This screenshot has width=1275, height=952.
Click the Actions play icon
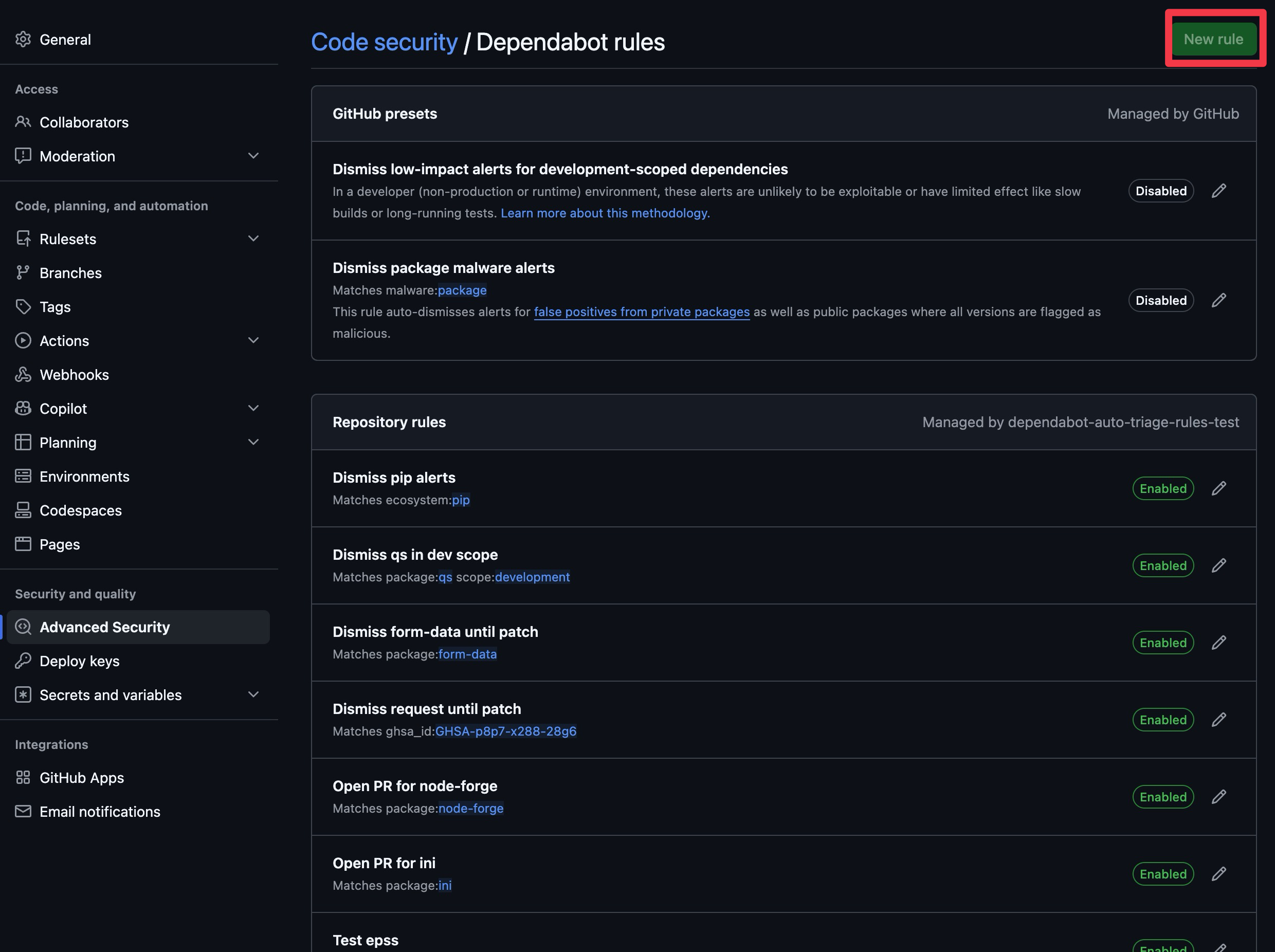click(x=23, y=341)
